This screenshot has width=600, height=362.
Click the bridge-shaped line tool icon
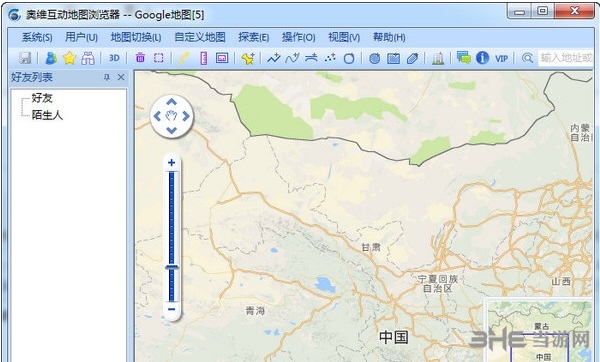(311, 58)
